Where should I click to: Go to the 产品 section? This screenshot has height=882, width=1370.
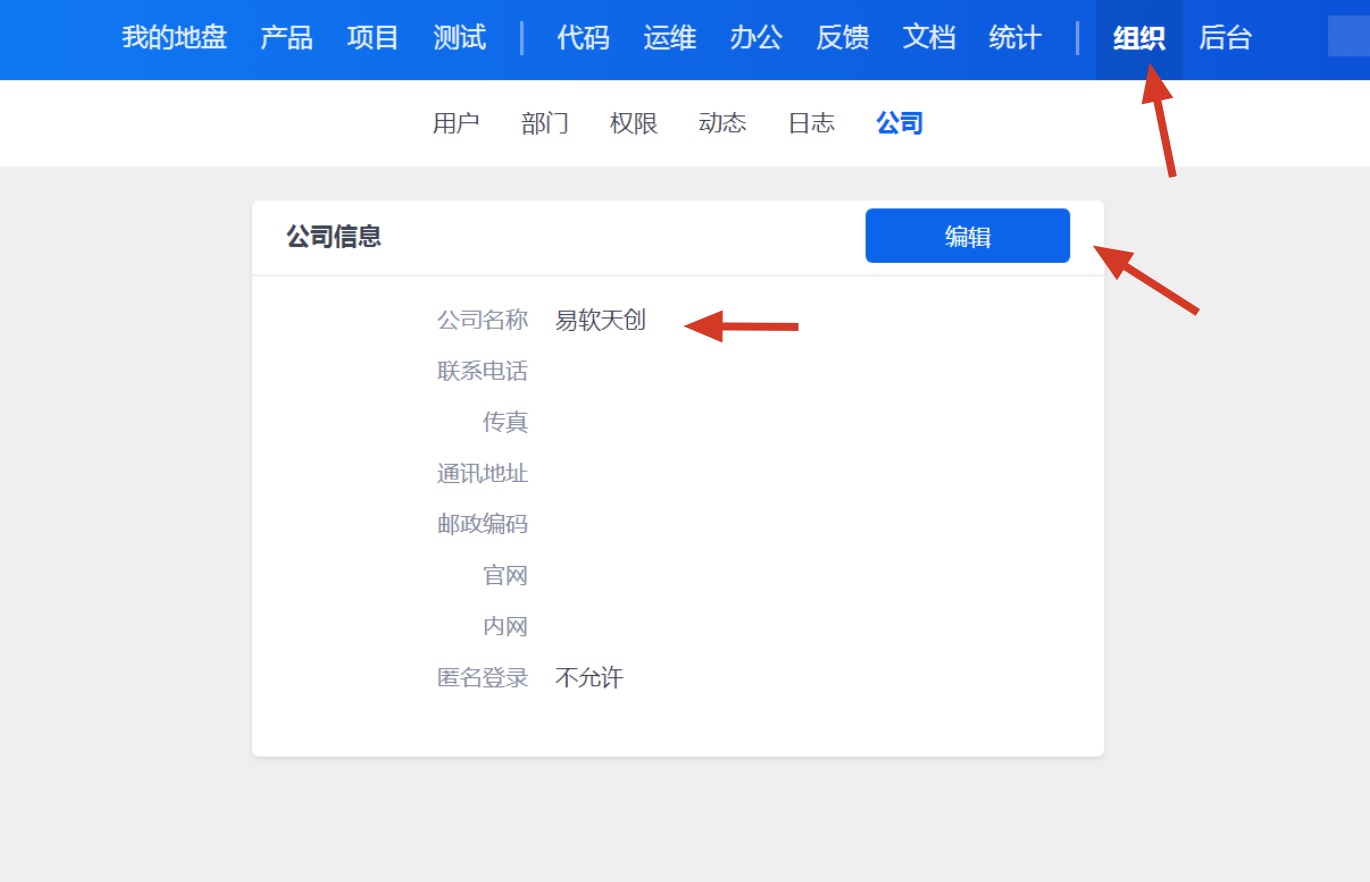coord(286,38)
